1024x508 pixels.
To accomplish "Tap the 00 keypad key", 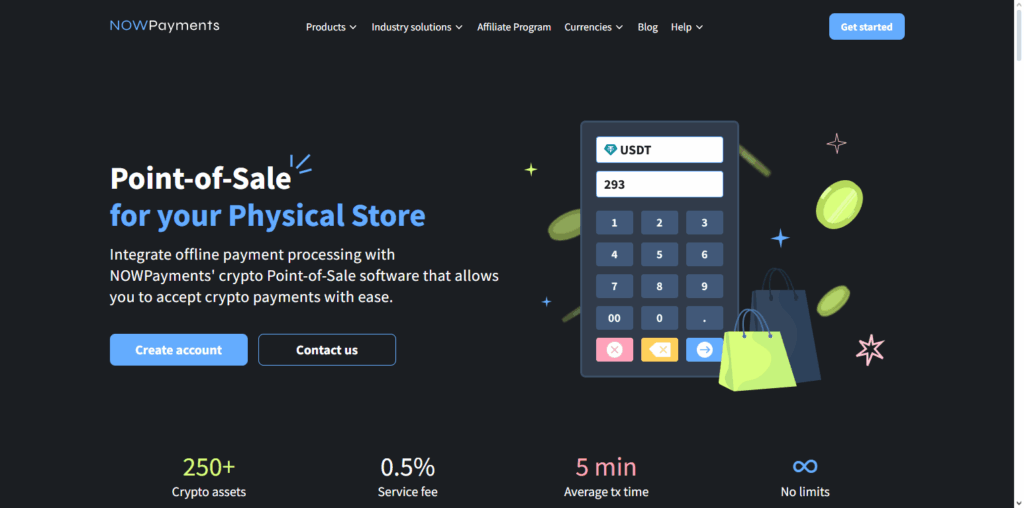I will (615, 318).
